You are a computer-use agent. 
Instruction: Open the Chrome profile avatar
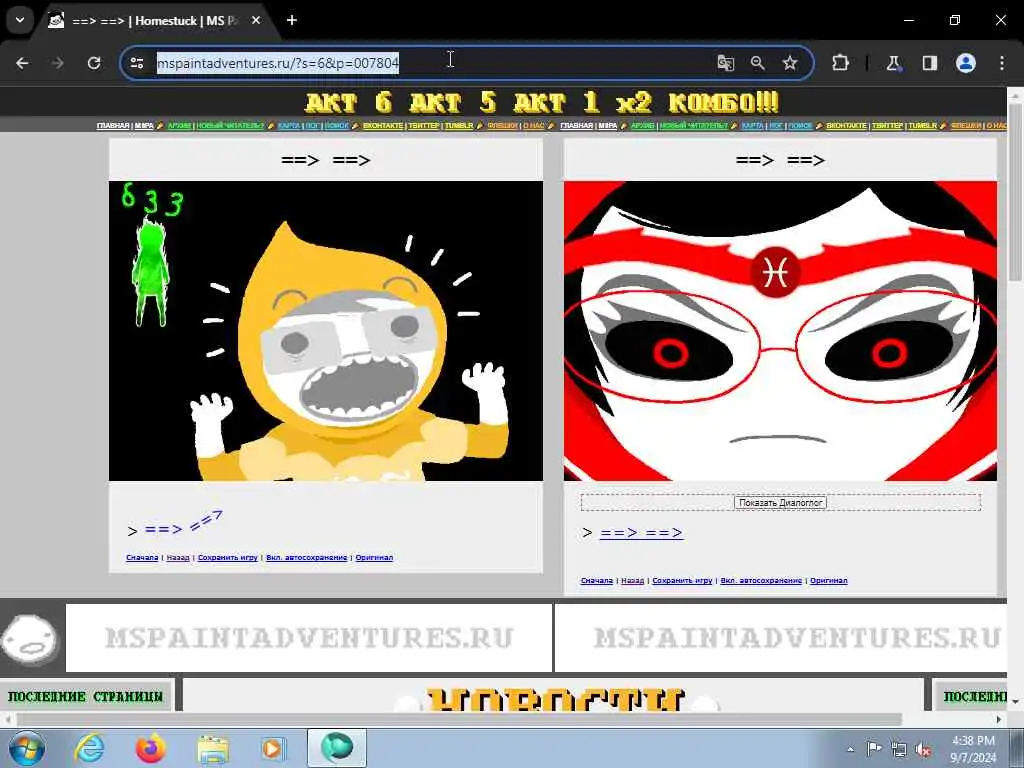966,63
